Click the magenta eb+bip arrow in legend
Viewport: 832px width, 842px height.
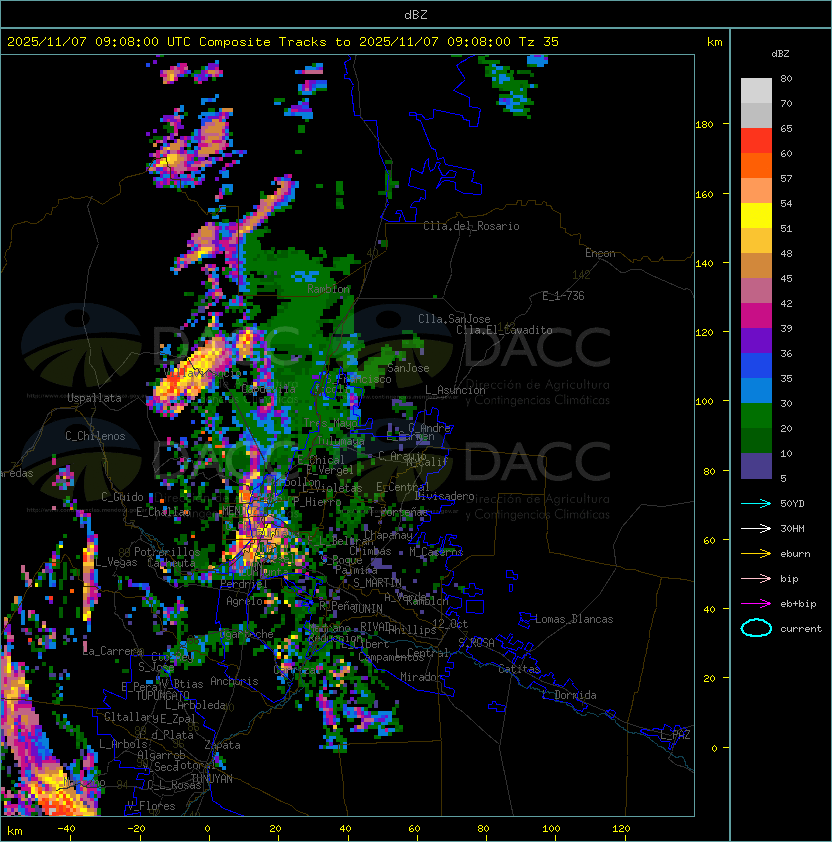756,604
